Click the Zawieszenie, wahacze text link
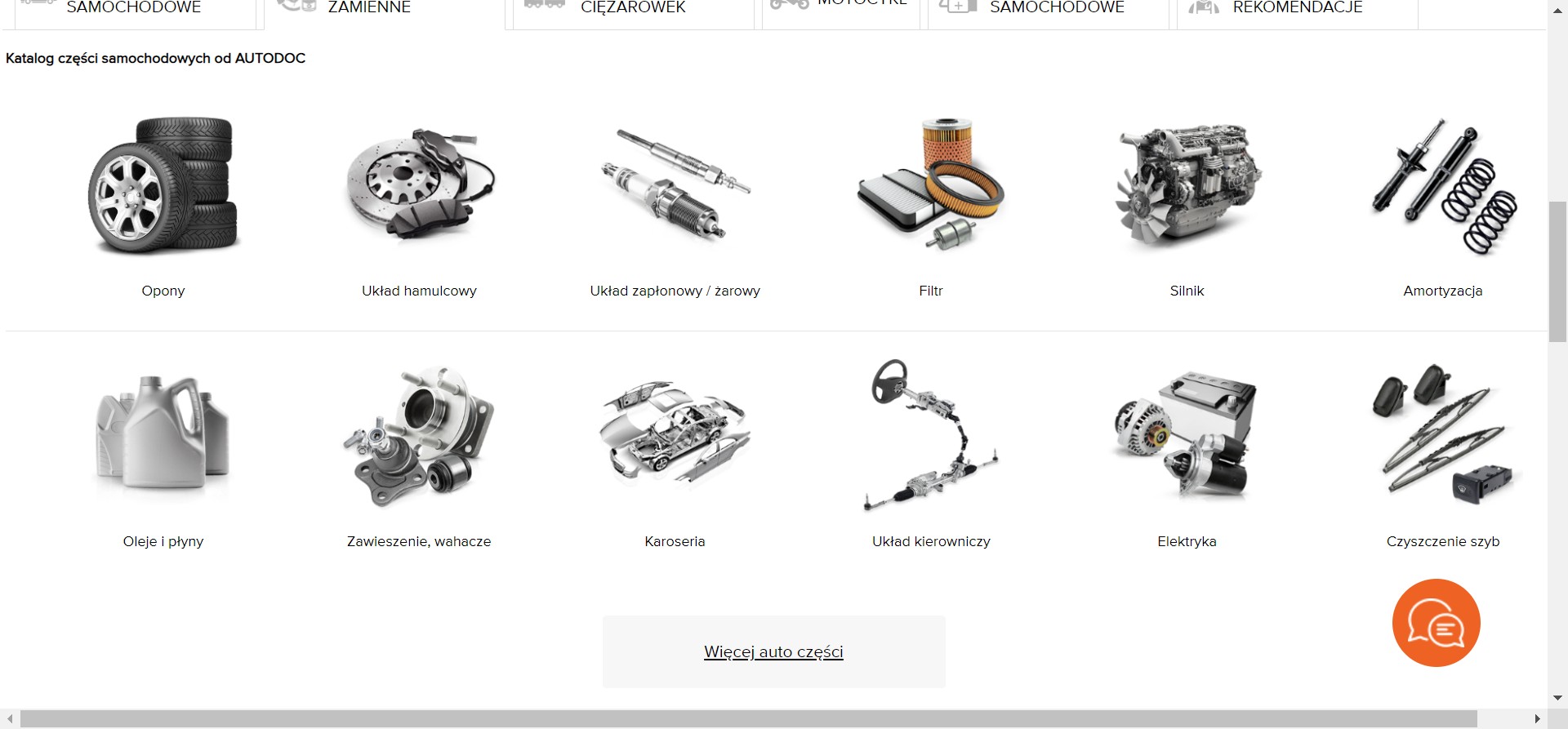1568x729 pixels. [419, 541]
